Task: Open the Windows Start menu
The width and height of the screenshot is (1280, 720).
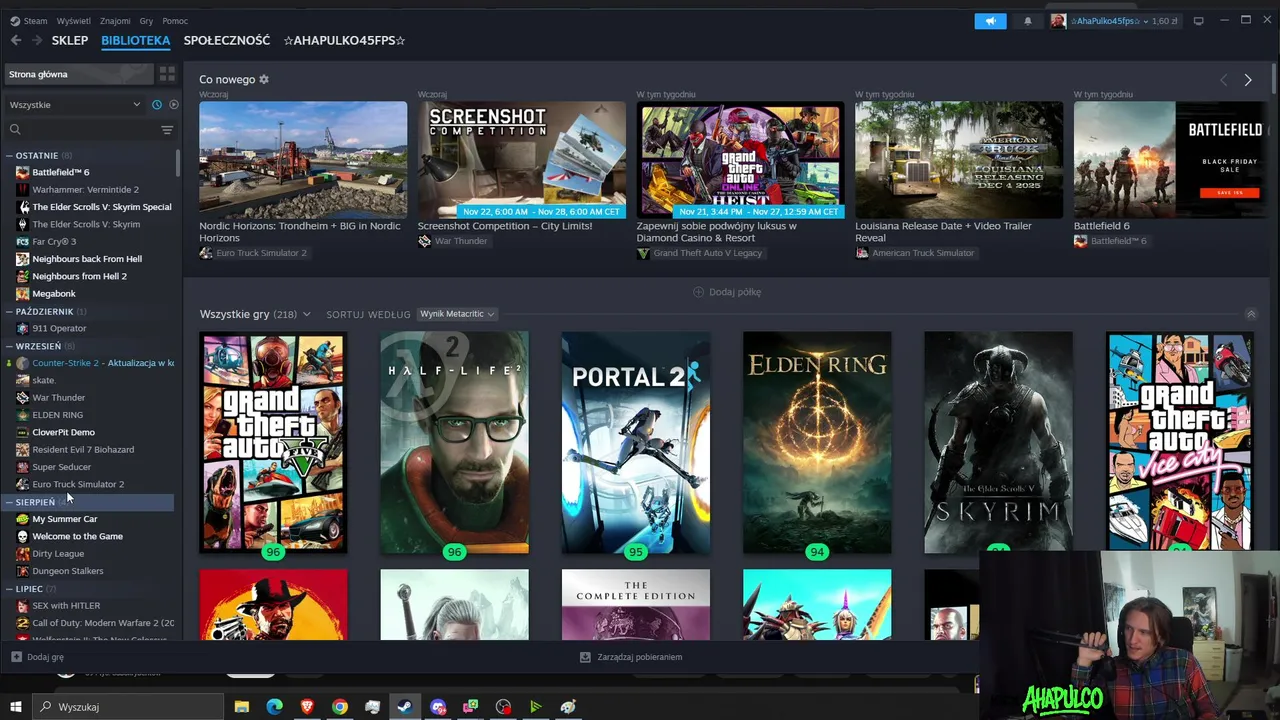Action: coord(15,707)
